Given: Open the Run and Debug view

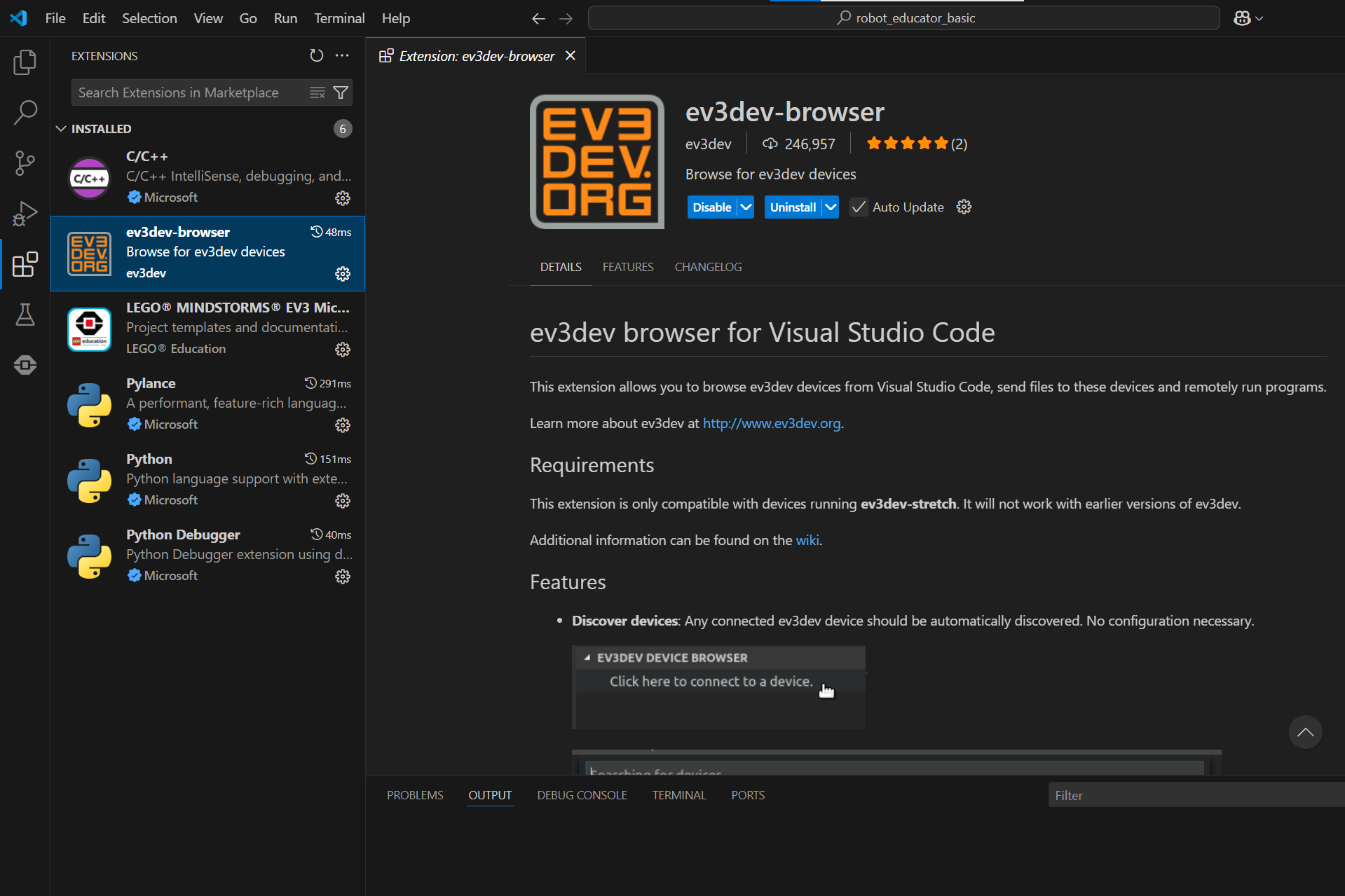Looking at the screenshot, I should [25, 214].
